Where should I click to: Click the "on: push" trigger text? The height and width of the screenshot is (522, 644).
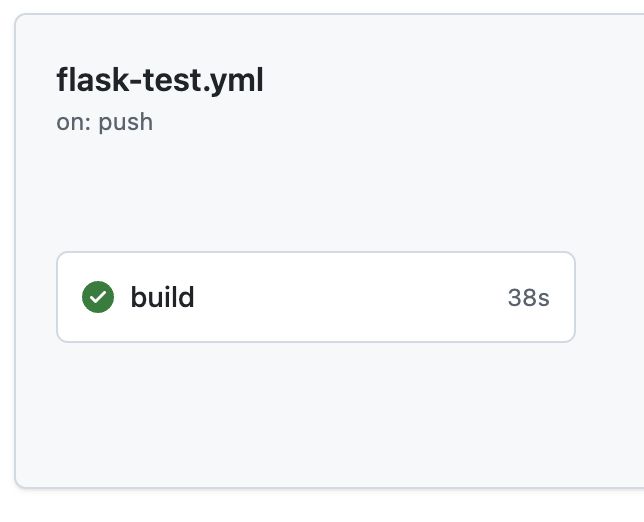pyautogui.click(x=105, y=123)
